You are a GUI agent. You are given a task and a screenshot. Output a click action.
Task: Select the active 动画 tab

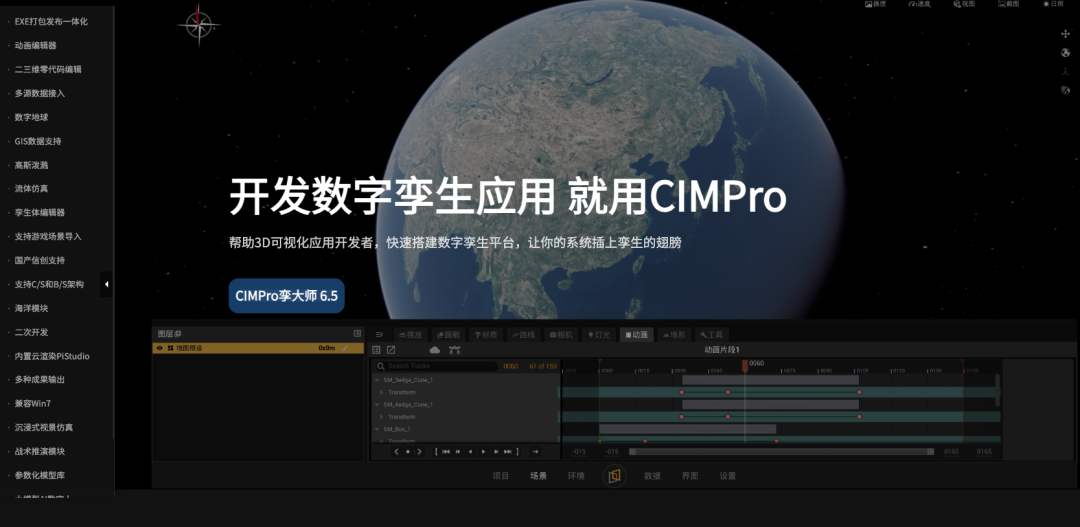pos(636,335)
